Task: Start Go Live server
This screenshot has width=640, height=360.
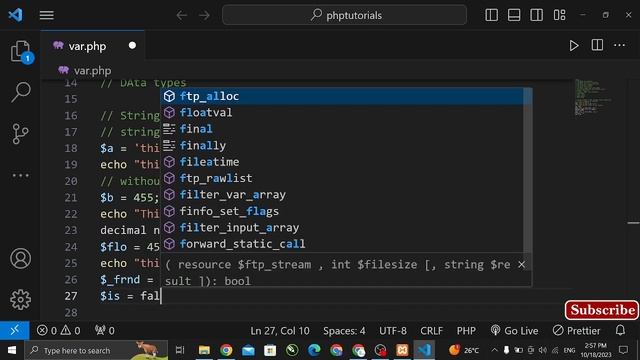Action: point(514,330)
